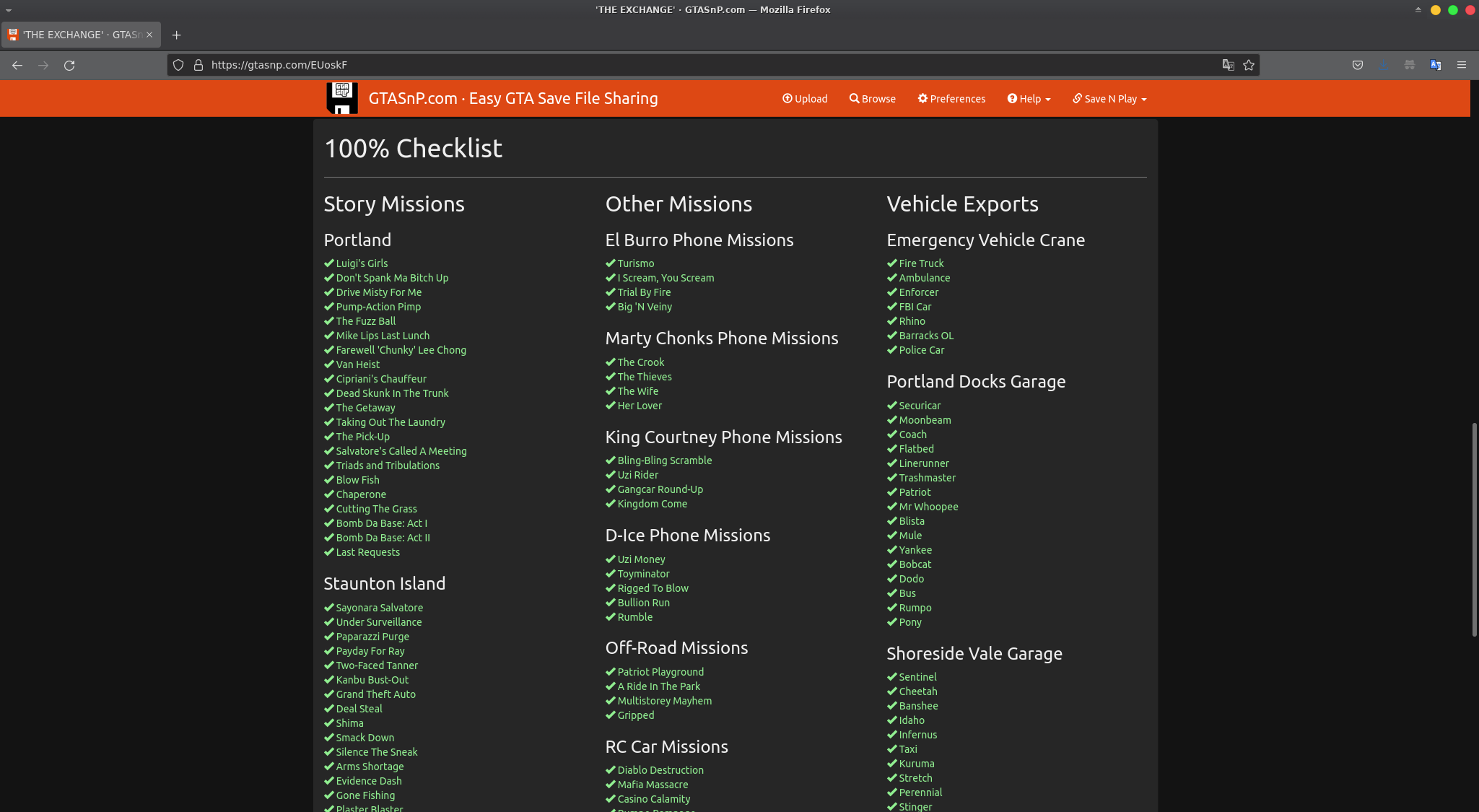Click the tracking protection shield icon
Screen dimensions: 1479x812
[x=178, y=65]
